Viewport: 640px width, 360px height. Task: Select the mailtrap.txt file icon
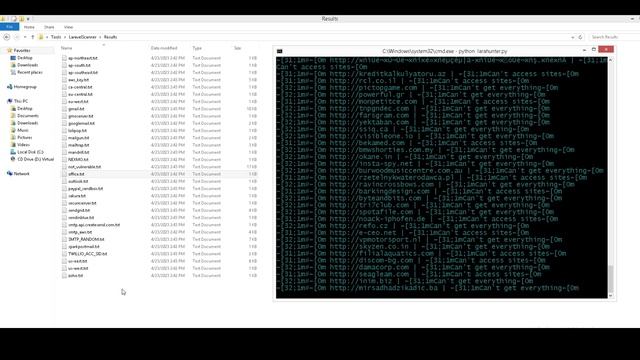(x=64, y=145)
